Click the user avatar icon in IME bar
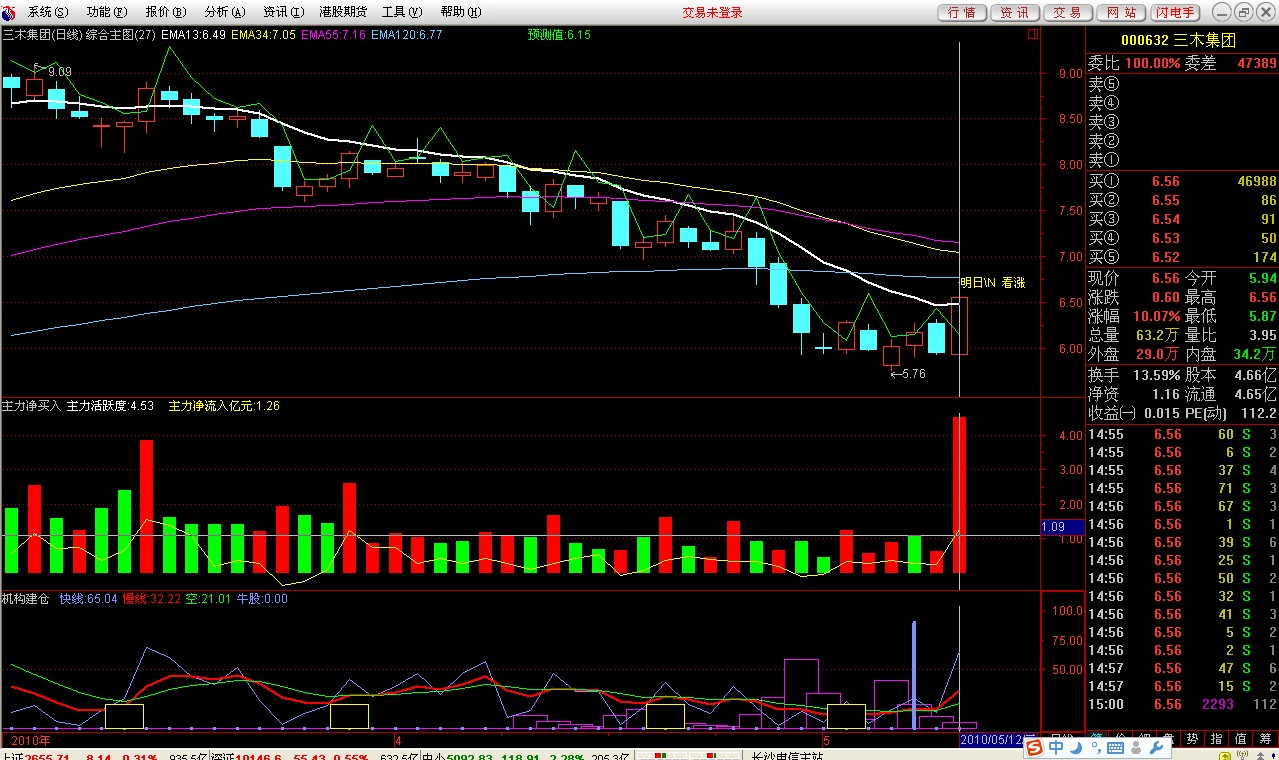The height and width of the screenshot is (760, 1279). click(x=1136, y=747)
